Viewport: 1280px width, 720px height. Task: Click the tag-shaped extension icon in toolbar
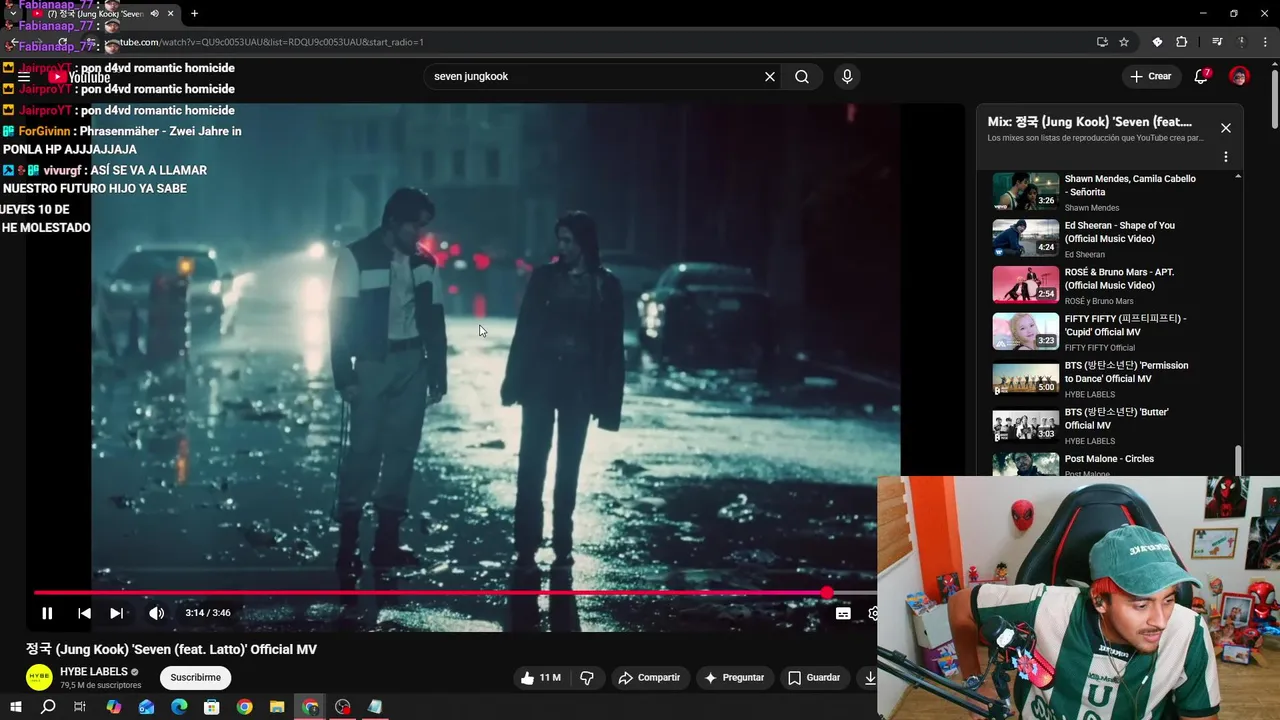[x=1157, y=42]
